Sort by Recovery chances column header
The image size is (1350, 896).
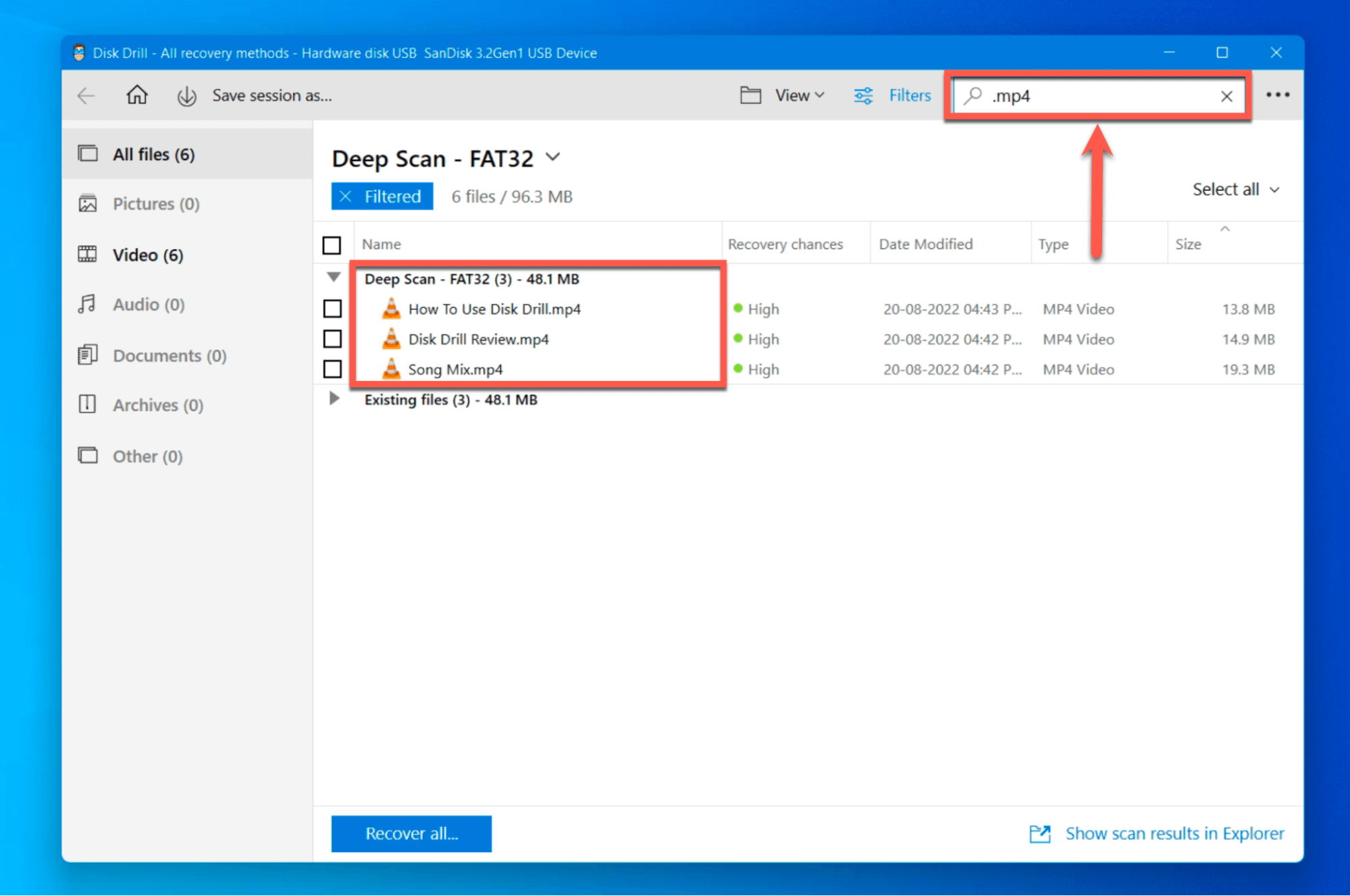(785, 244)
